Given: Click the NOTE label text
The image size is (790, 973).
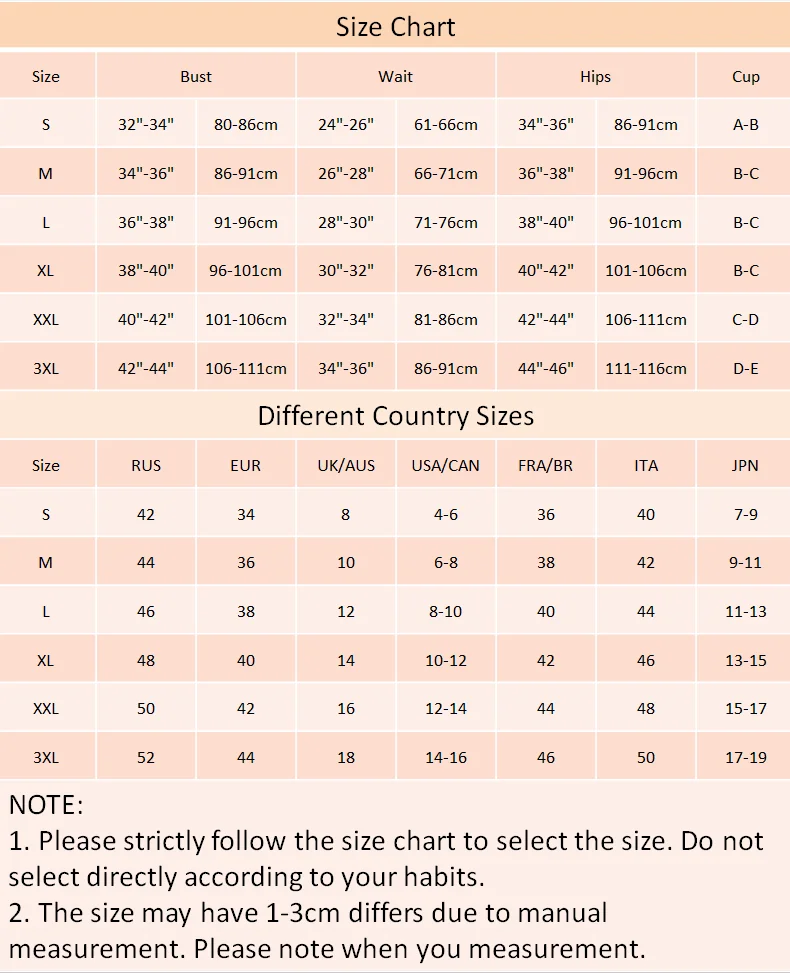Looking at the screenshot, I should tap(46, 805).
